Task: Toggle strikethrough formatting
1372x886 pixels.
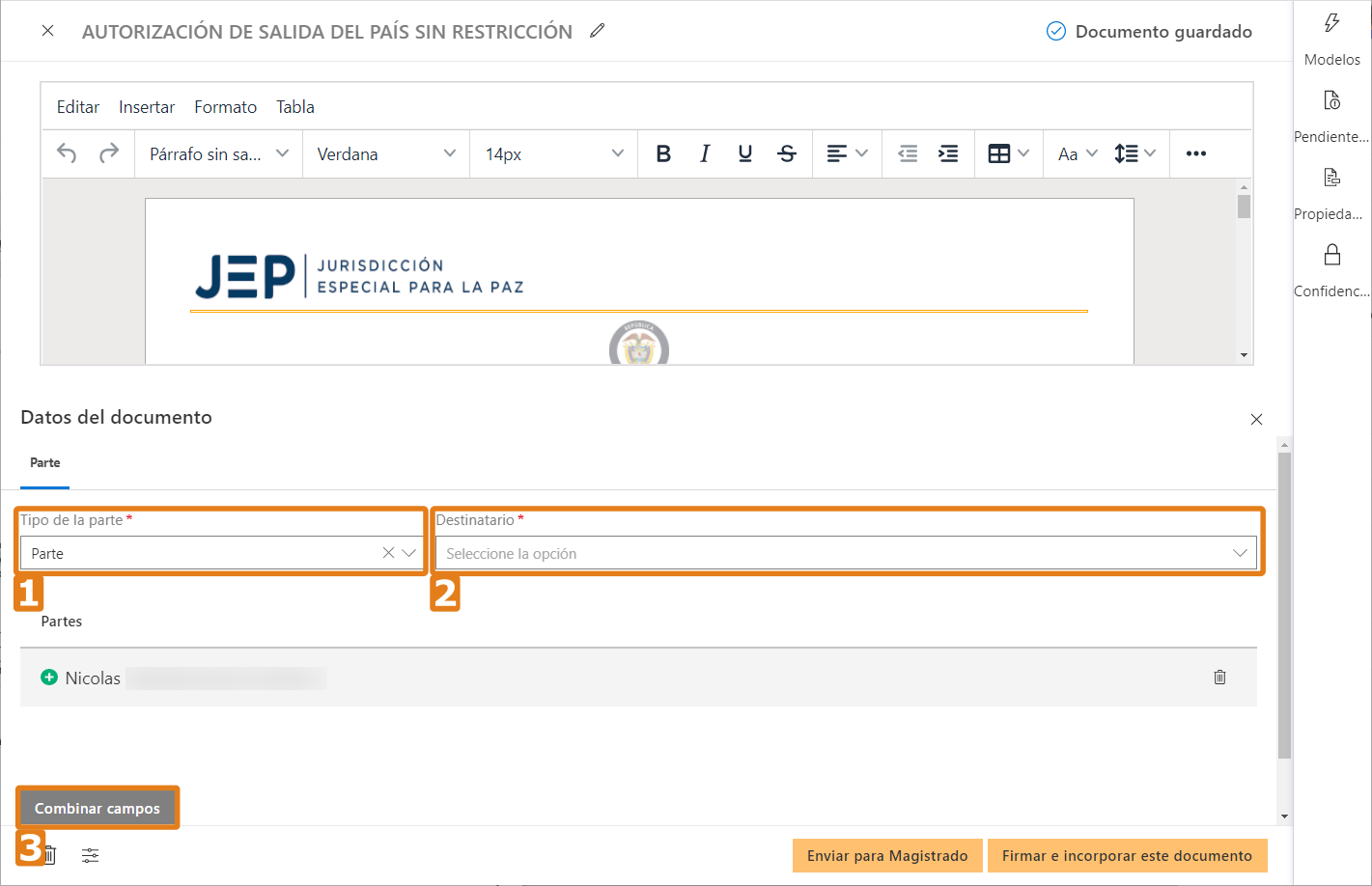Action: [787, 153]
